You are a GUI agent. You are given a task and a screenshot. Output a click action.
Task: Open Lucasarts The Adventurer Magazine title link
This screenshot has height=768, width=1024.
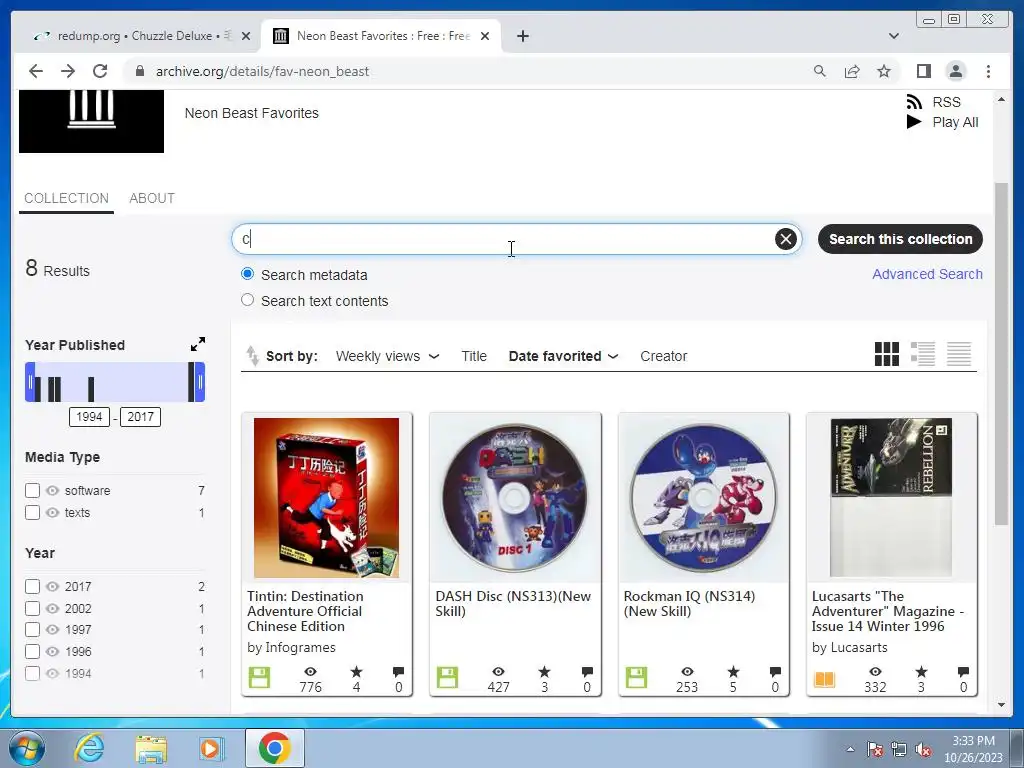coord(888,611)
